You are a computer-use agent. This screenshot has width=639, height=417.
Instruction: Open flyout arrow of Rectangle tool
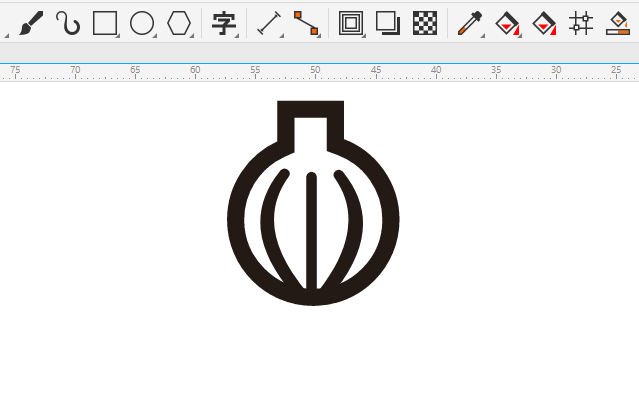pyautogui.click(x=118, y=36)
